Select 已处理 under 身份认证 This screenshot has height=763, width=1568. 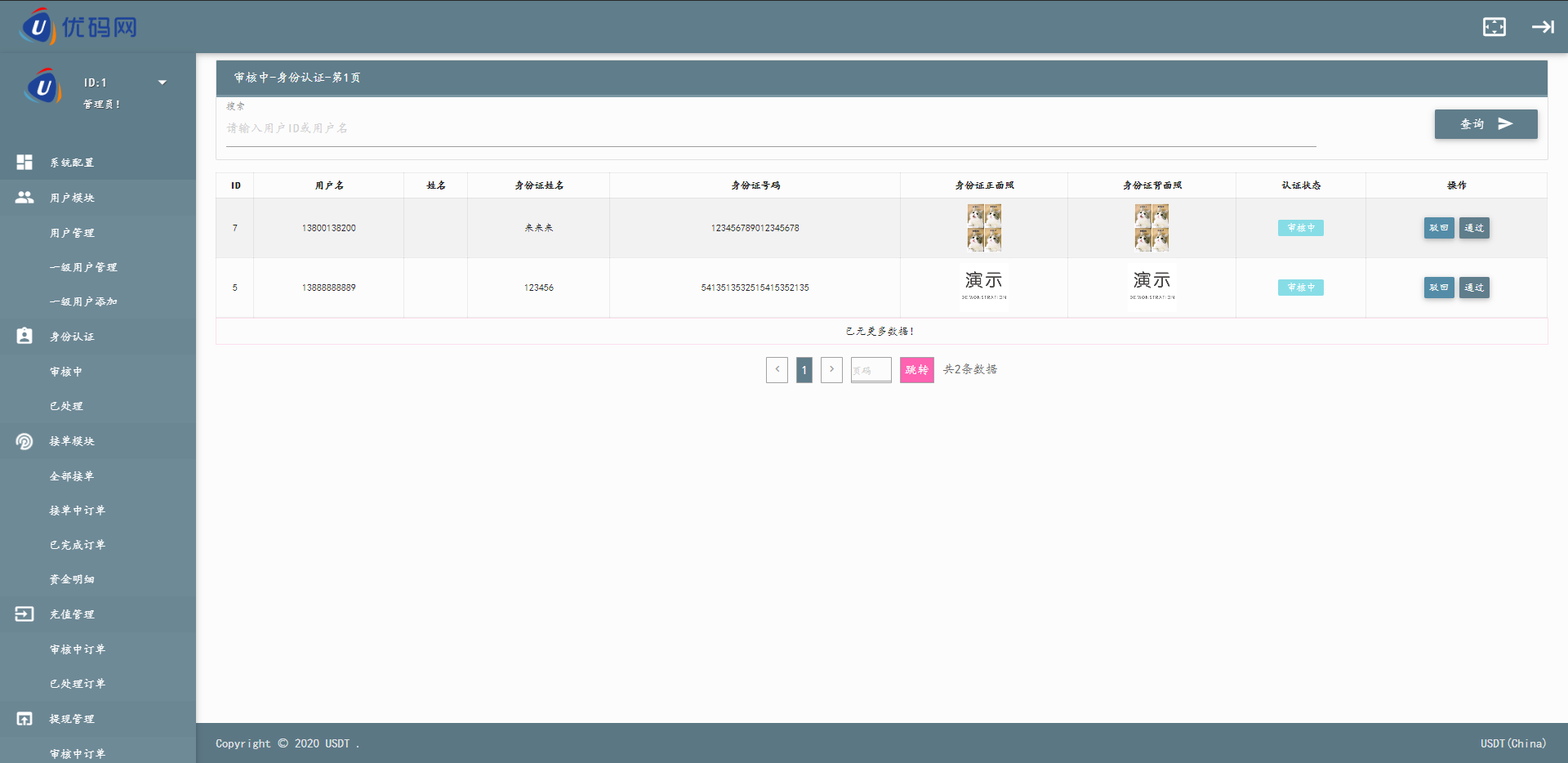pos(98,406)
